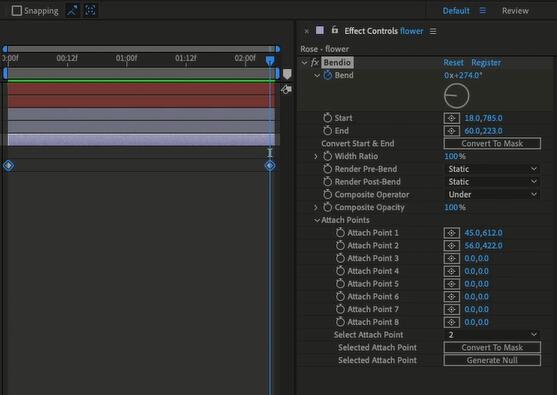Toggle the Attach Point 3 stopwatch
Screen dimensions: 557x395
point(340,258)
